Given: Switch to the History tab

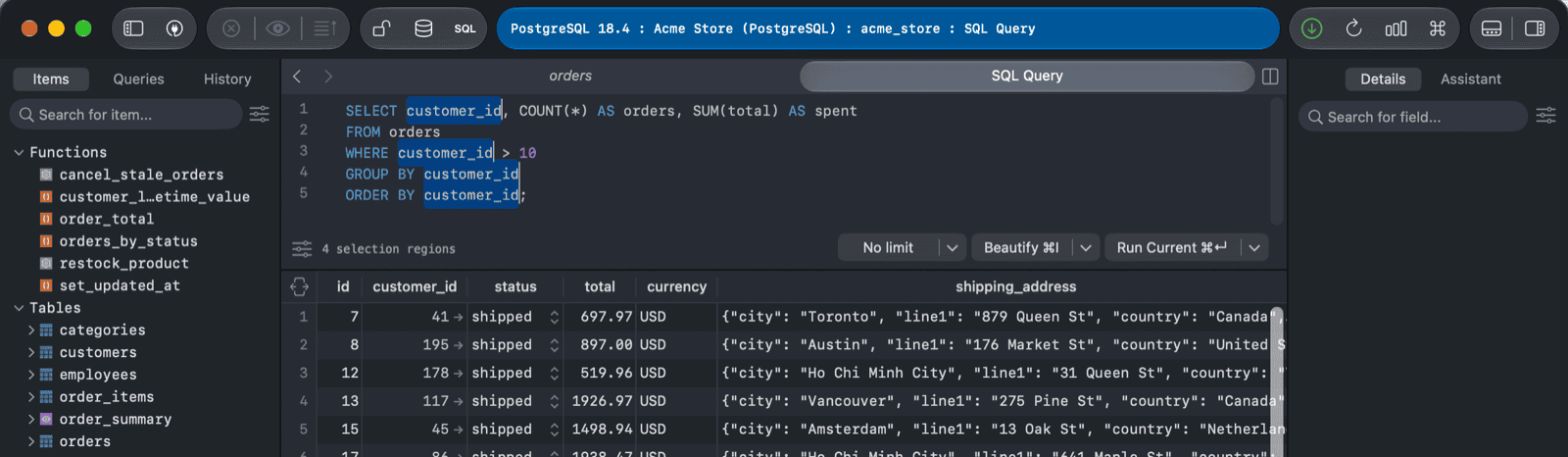Looking at the screenshot, I should [227, 78].
